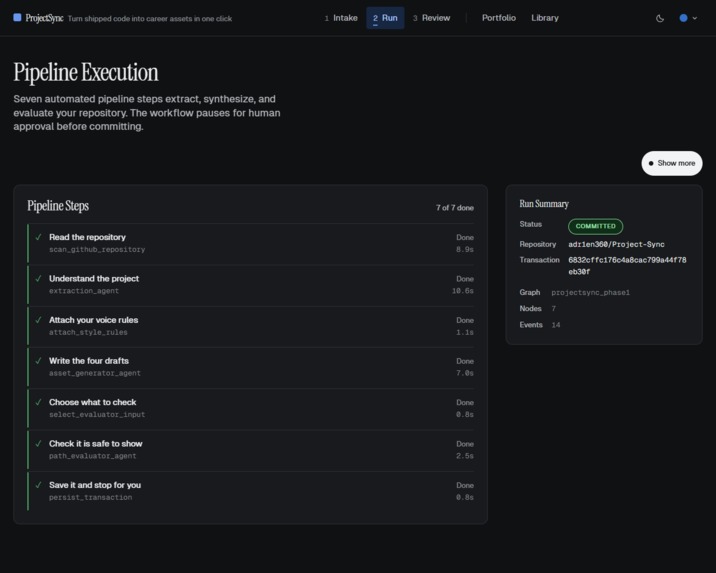Click the COMMITTED status badge
716x573 pixels.
pyautogui.click(x=595, y=226)
